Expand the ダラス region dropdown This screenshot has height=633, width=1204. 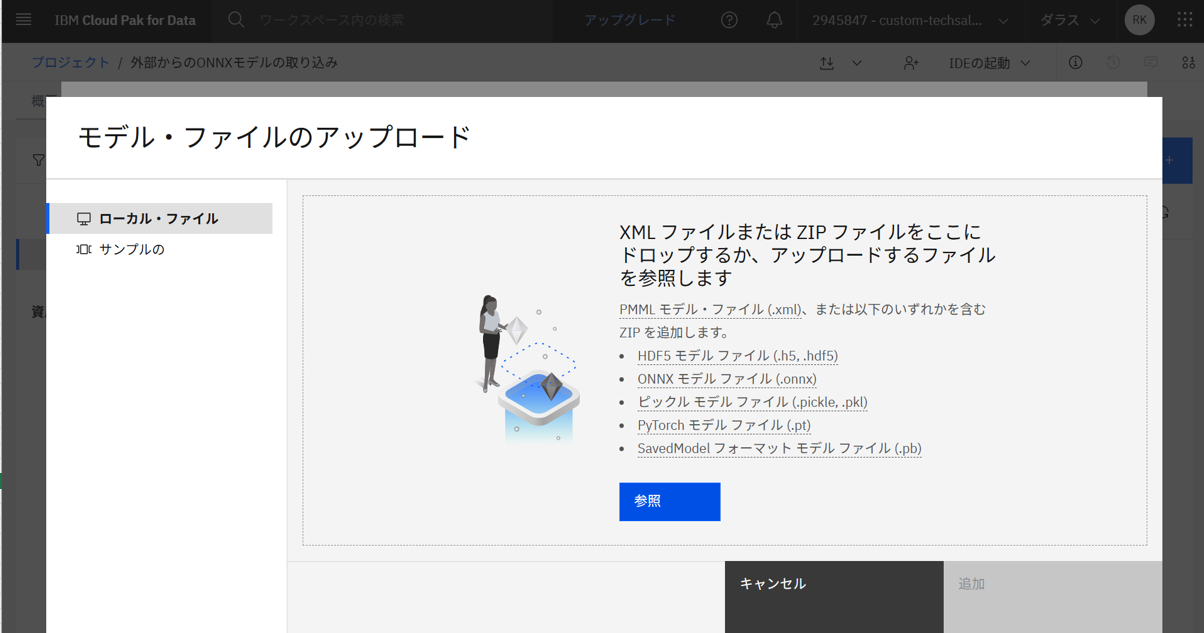tap(1069, 20)
